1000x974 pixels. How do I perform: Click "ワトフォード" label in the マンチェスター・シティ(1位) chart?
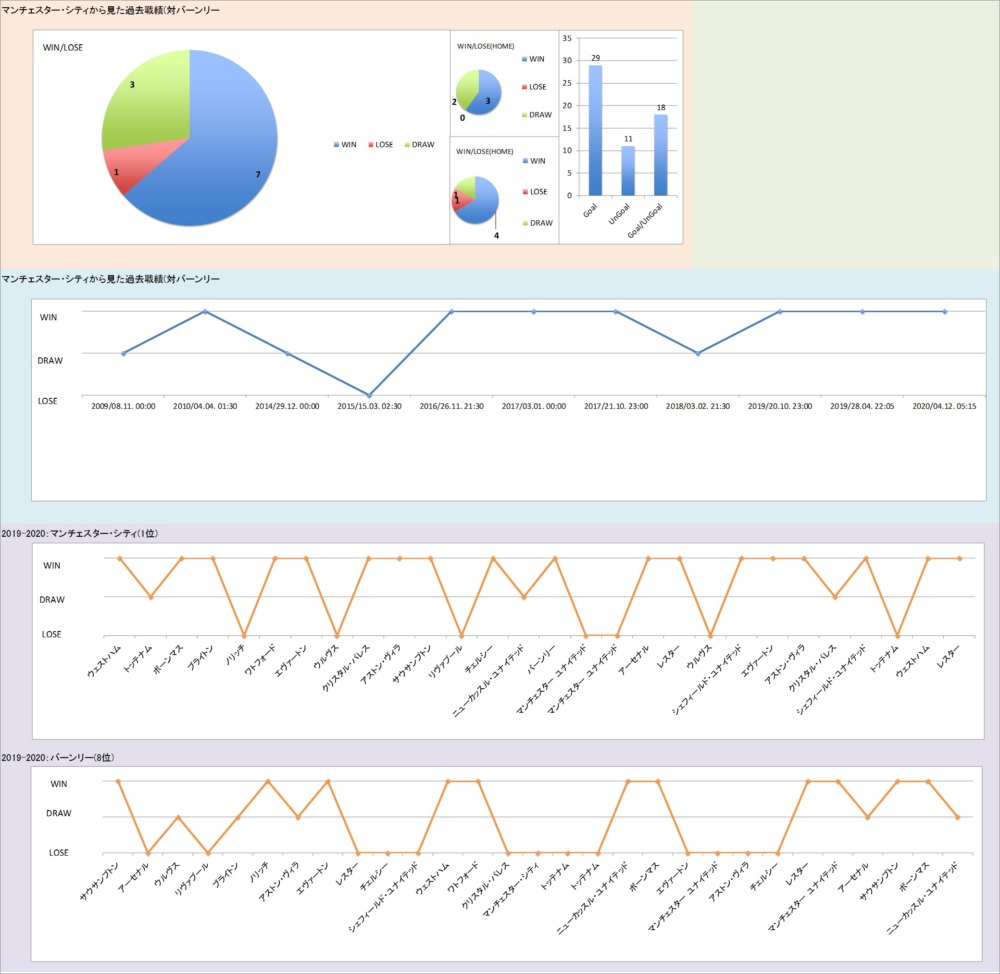click(260, 659)
